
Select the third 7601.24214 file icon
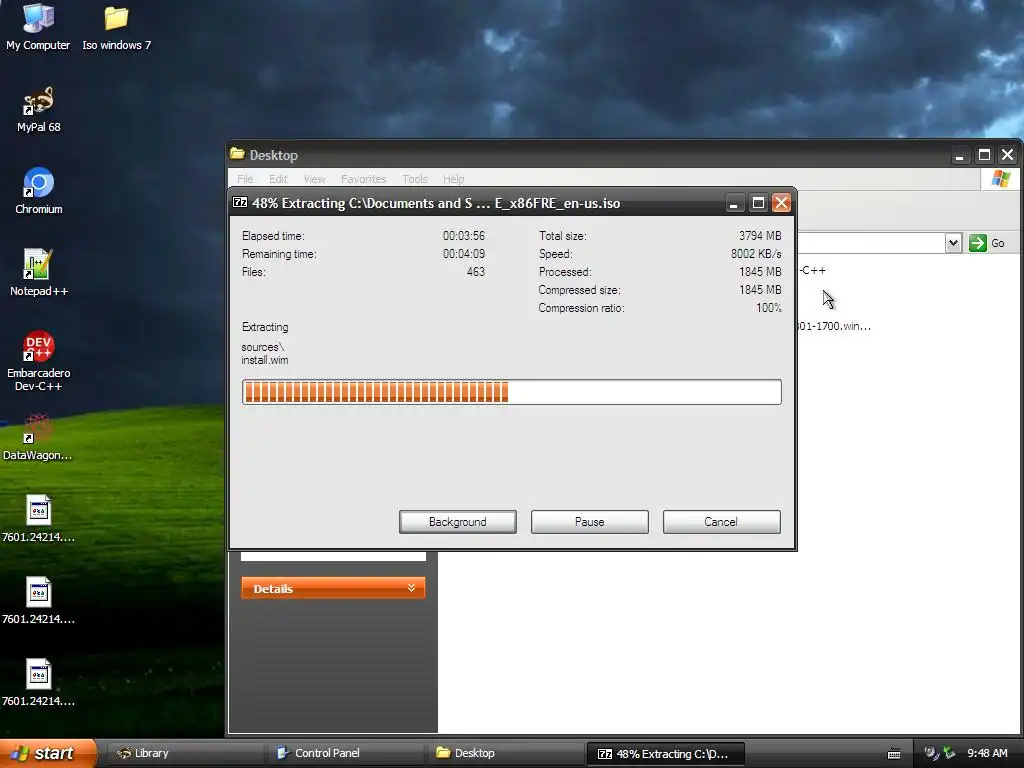pyautogui.click(x=39, y=683)
